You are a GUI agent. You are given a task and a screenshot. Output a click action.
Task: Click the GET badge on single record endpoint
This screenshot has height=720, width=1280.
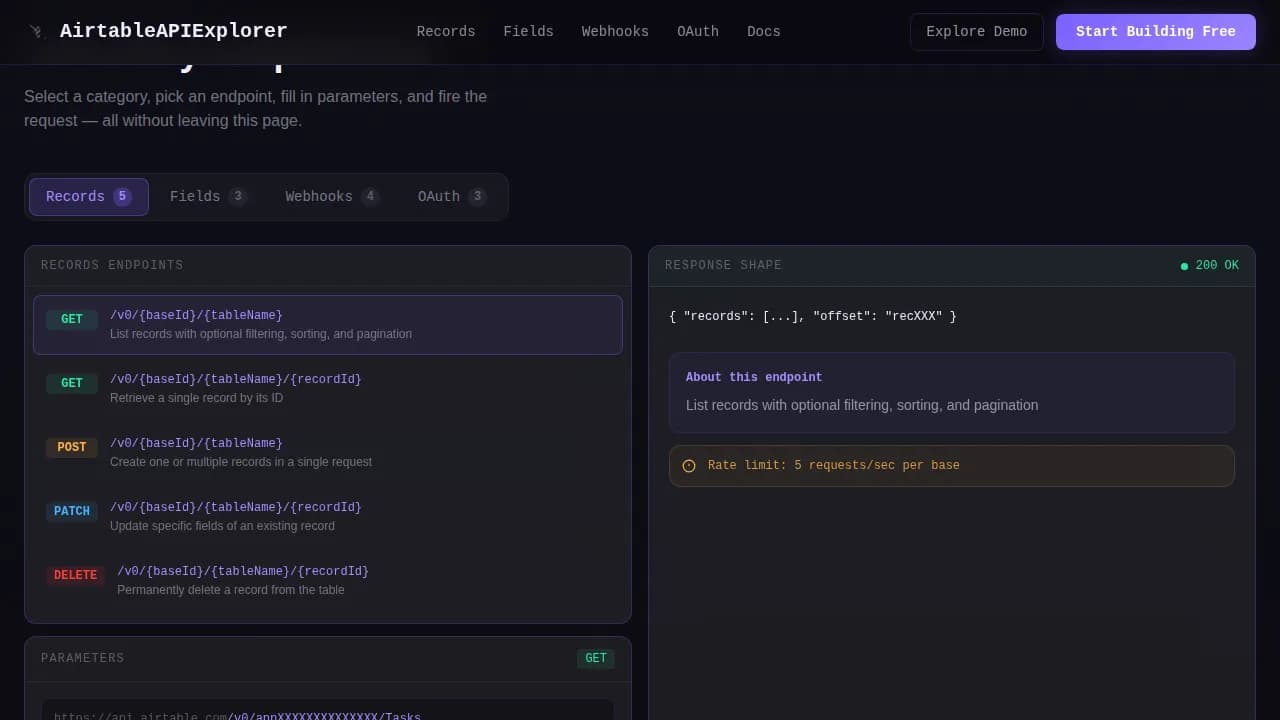pos(71,383)
